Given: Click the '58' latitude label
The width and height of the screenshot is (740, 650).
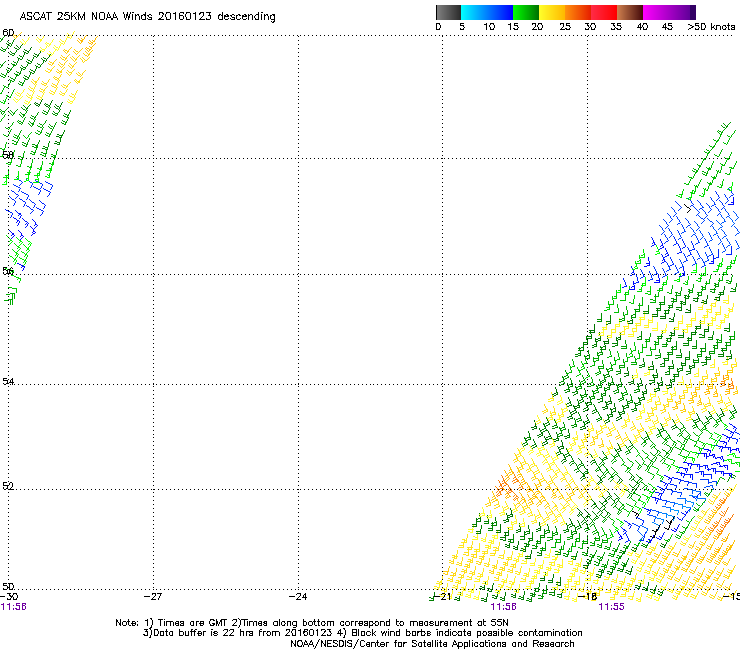Looking at the screenshot, I should (8, 155).
